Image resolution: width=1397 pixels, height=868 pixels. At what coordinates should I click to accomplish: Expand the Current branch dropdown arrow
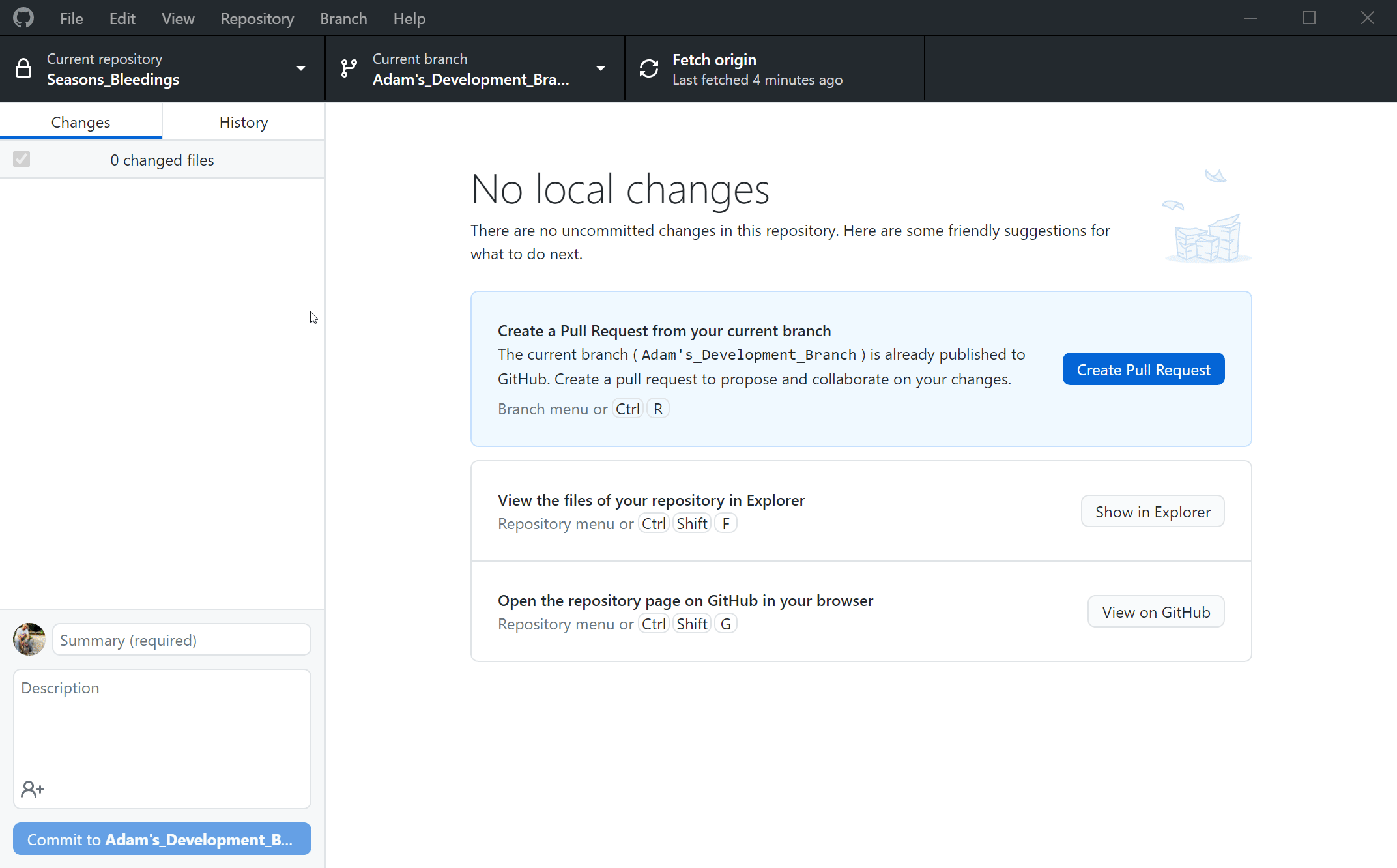(601, 68)
